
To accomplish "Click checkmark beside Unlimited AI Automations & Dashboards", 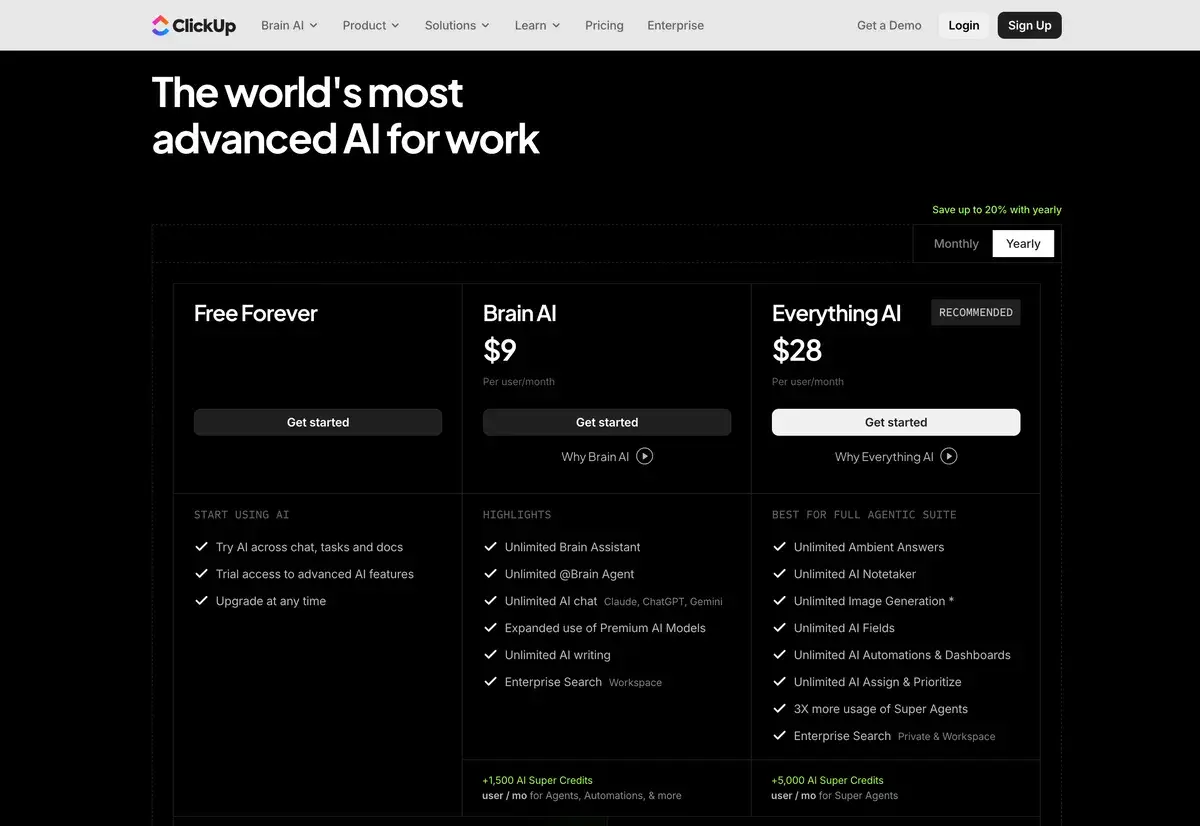I will pyautogui.click(x=779, y=655).
